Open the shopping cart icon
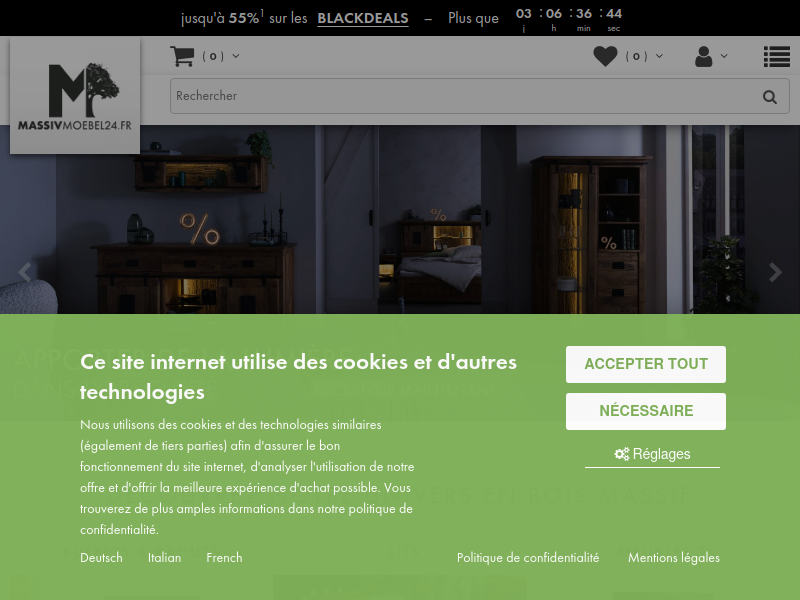 point(182,56)
